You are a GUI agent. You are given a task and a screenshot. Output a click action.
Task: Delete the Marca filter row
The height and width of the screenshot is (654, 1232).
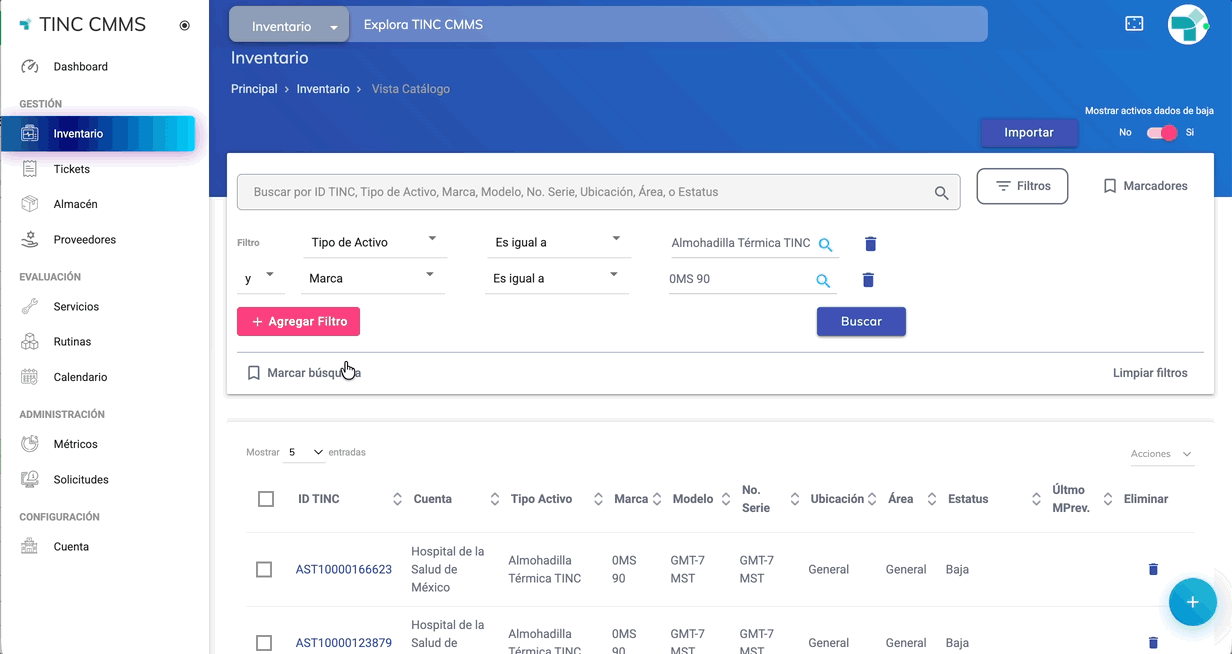868,280
